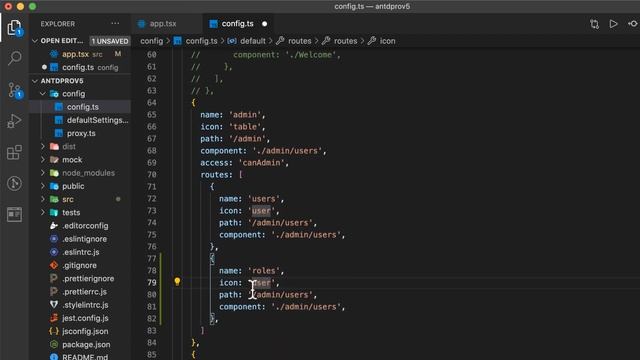Click the 'roles' string on line 78
Image resolution: width=640 pixels, height=360 pixels.
tap(263, 271)
